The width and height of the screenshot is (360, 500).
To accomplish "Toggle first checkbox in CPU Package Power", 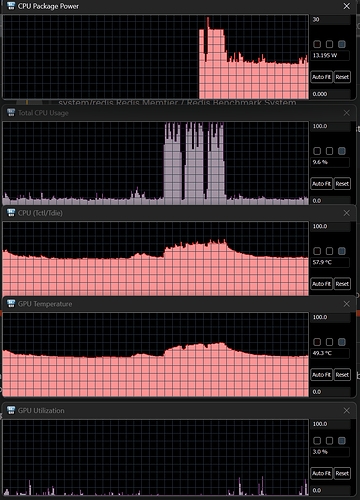I will 317,44.
